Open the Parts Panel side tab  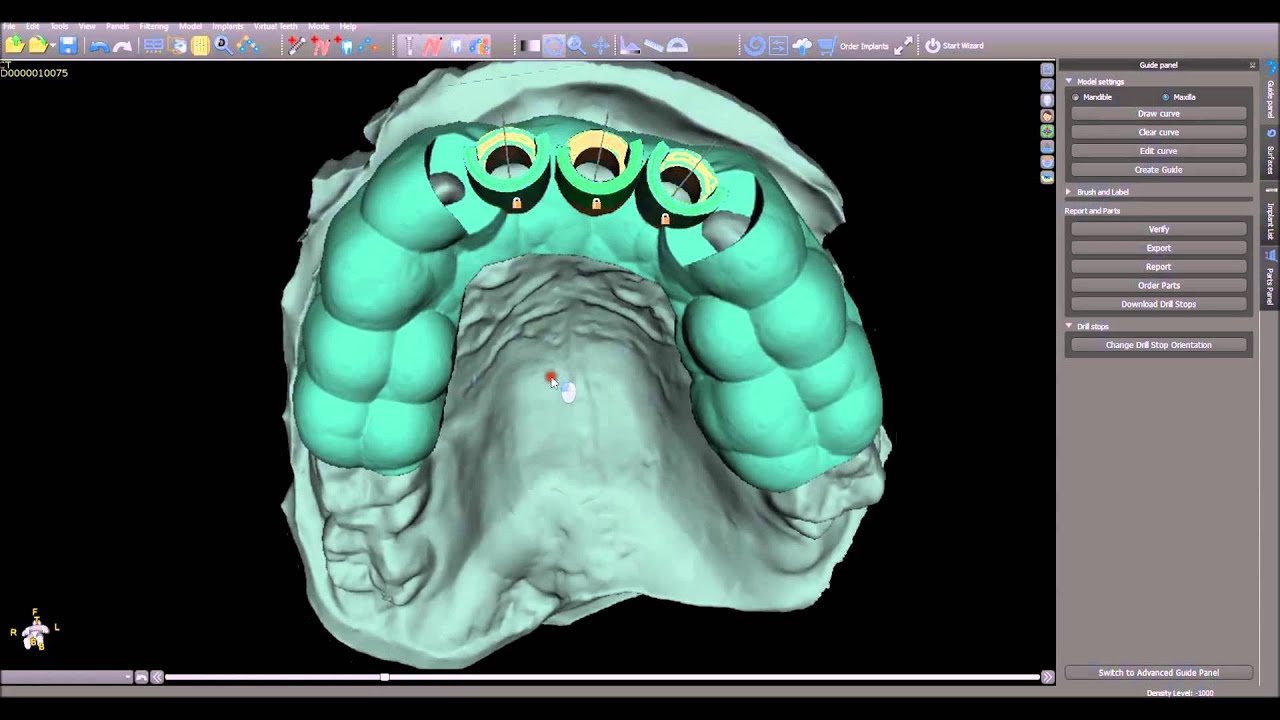click(1271, 280)
